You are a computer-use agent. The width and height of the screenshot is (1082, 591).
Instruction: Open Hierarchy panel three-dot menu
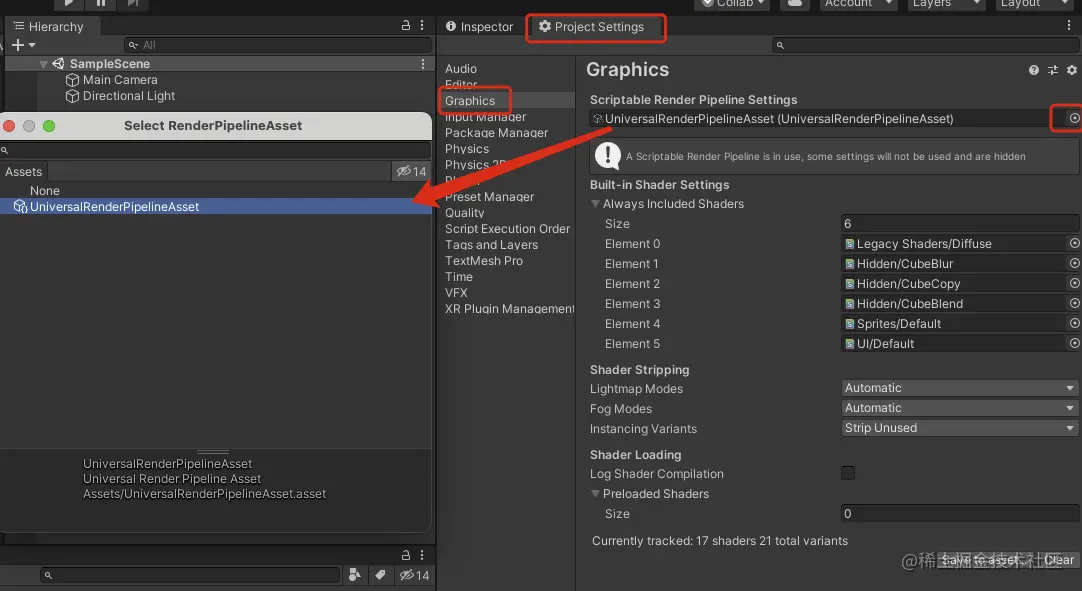click(x=422, y=25)
